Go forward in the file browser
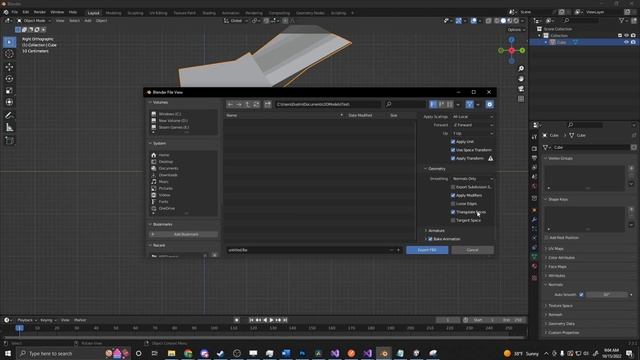640x360 pixels. tap(239, 104)
